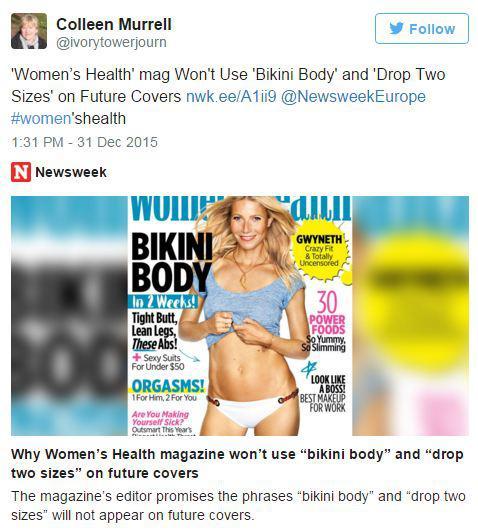This screenshot has height=531, width=478.
Task: Click the card headline about Women's Health magazine
Action: (237, 463)
